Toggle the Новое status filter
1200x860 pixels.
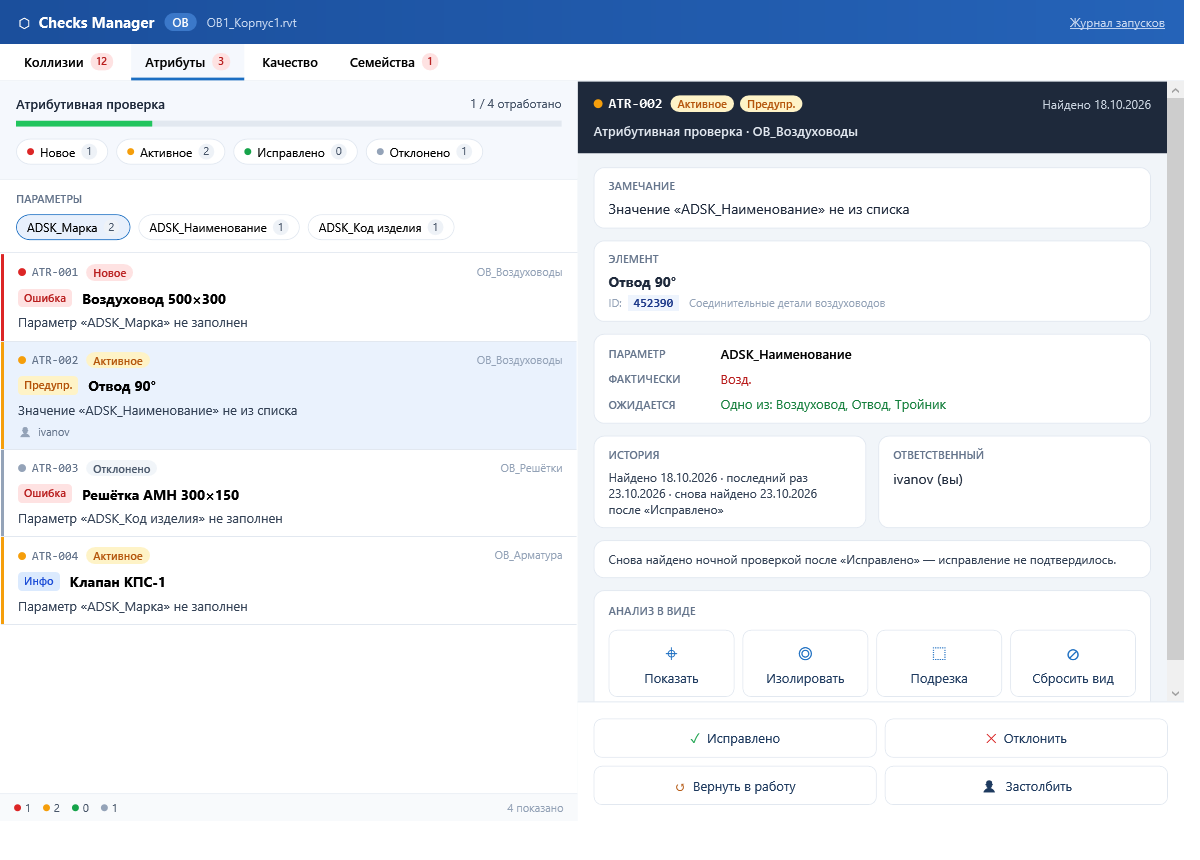(x=61, y=152)
